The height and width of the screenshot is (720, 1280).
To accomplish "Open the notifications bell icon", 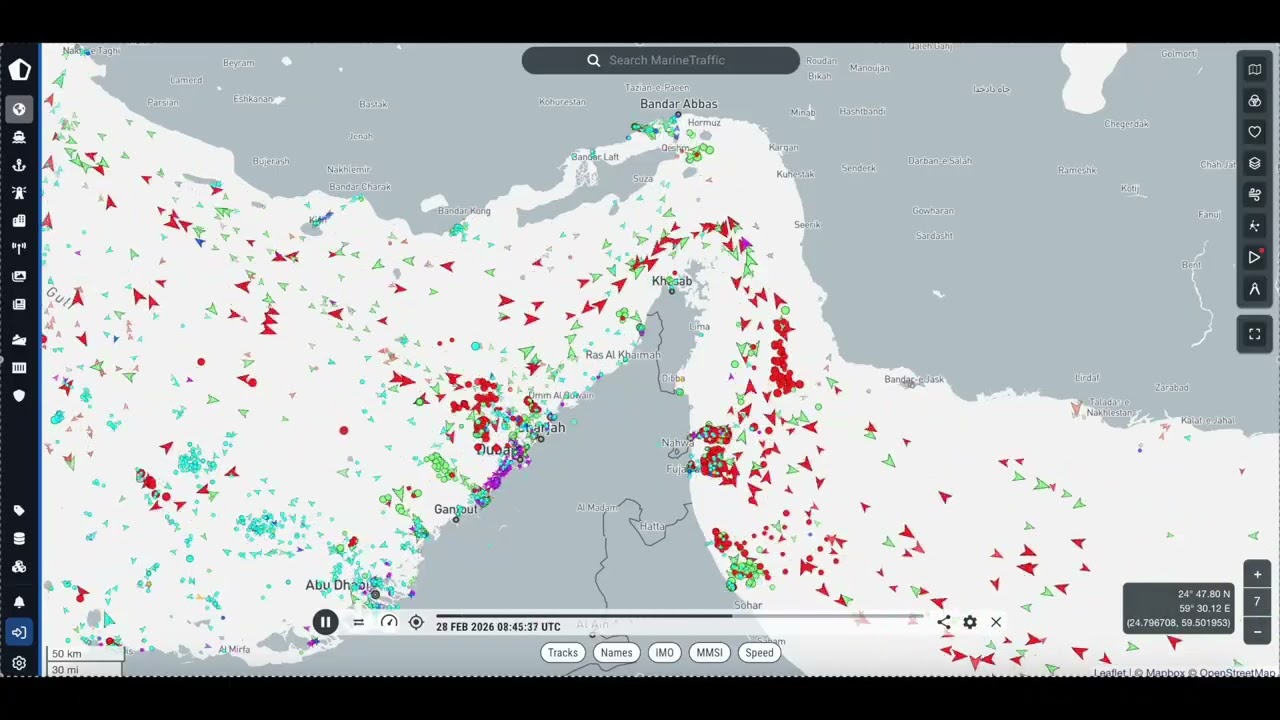I will (19, 602).
